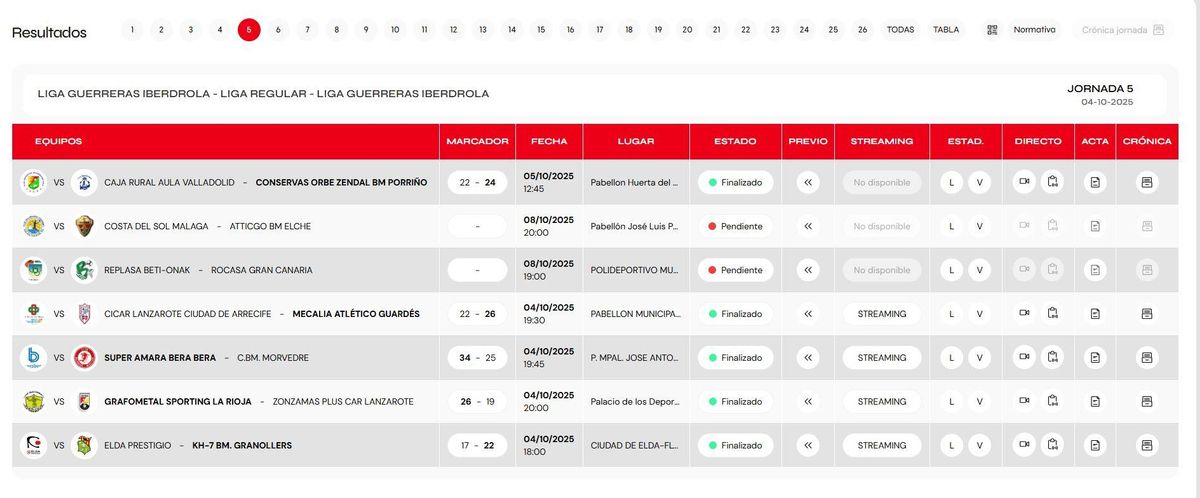1200x498 pixels.
Task: Click video camera icon in Elda Prestigio row
Action: tap(1024, 446)
